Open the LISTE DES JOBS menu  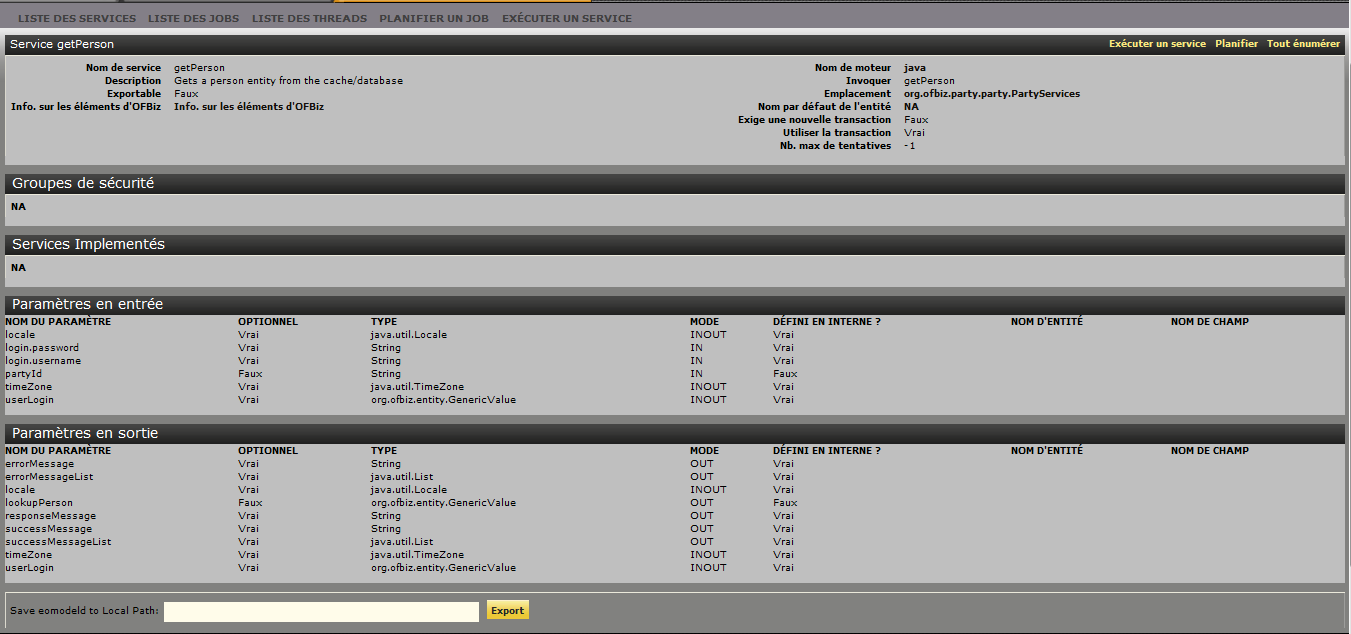[193, 18]
